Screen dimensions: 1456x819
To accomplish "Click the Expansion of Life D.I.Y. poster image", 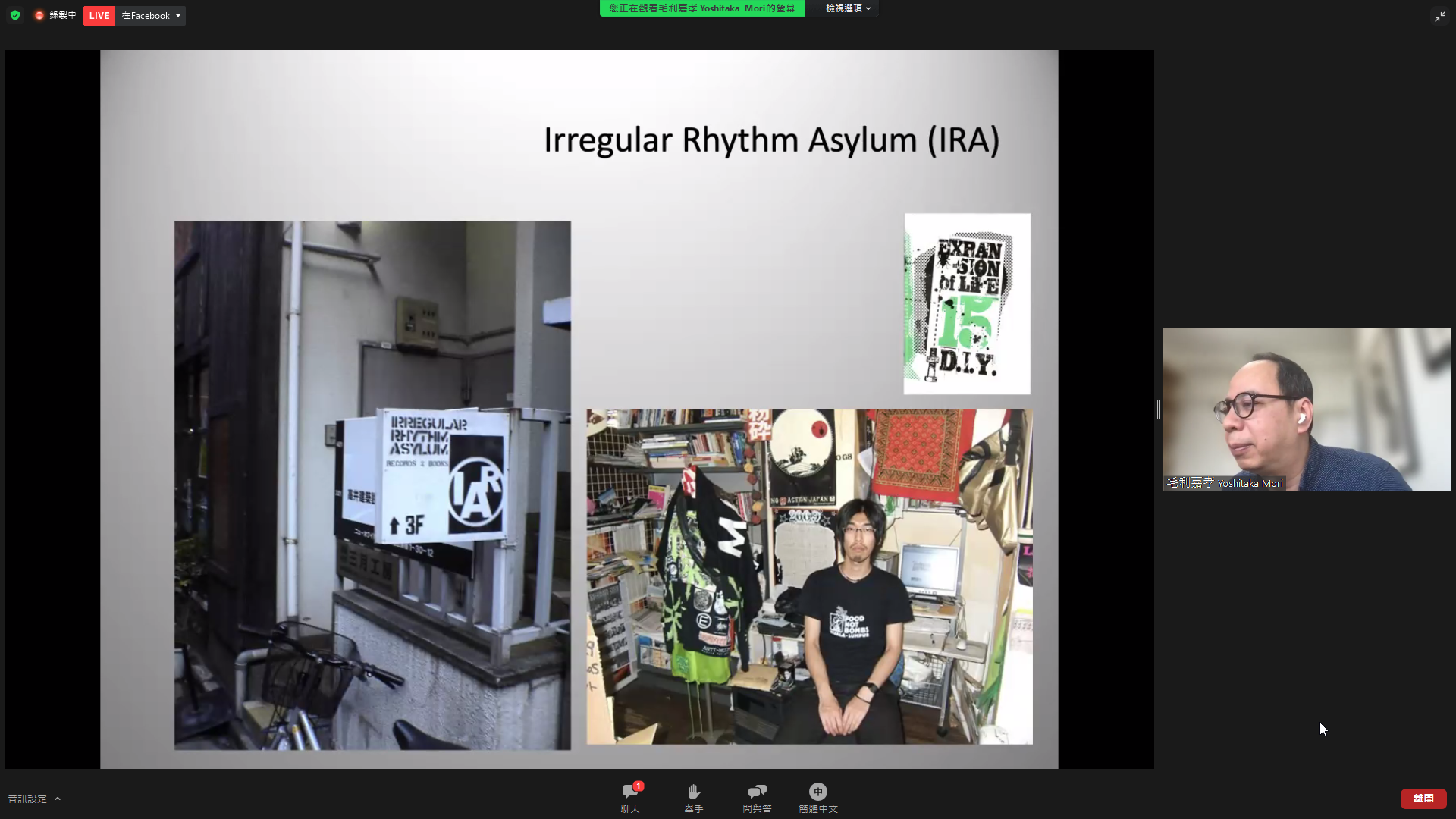I will (967, 303).
